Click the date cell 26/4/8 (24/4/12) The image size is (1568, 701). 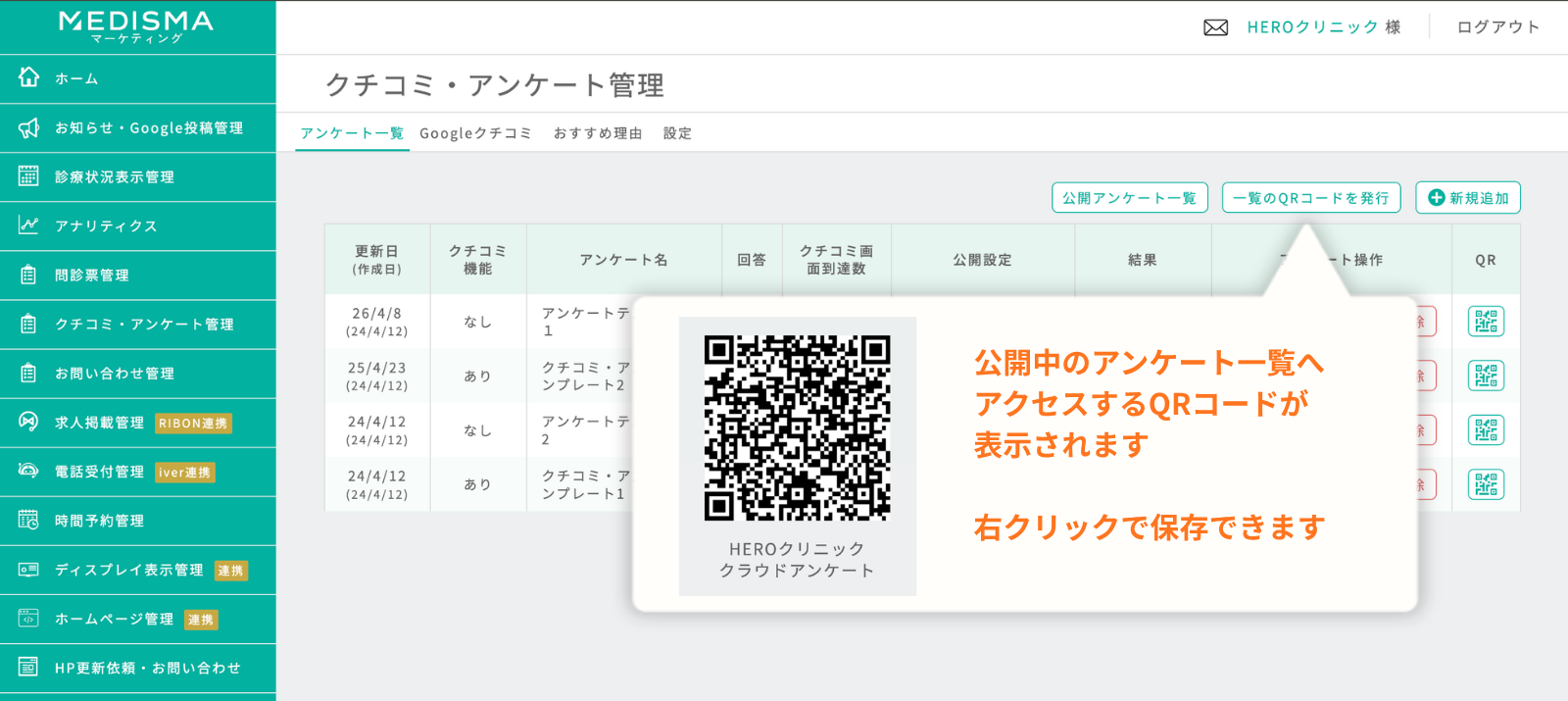point(377,322)
